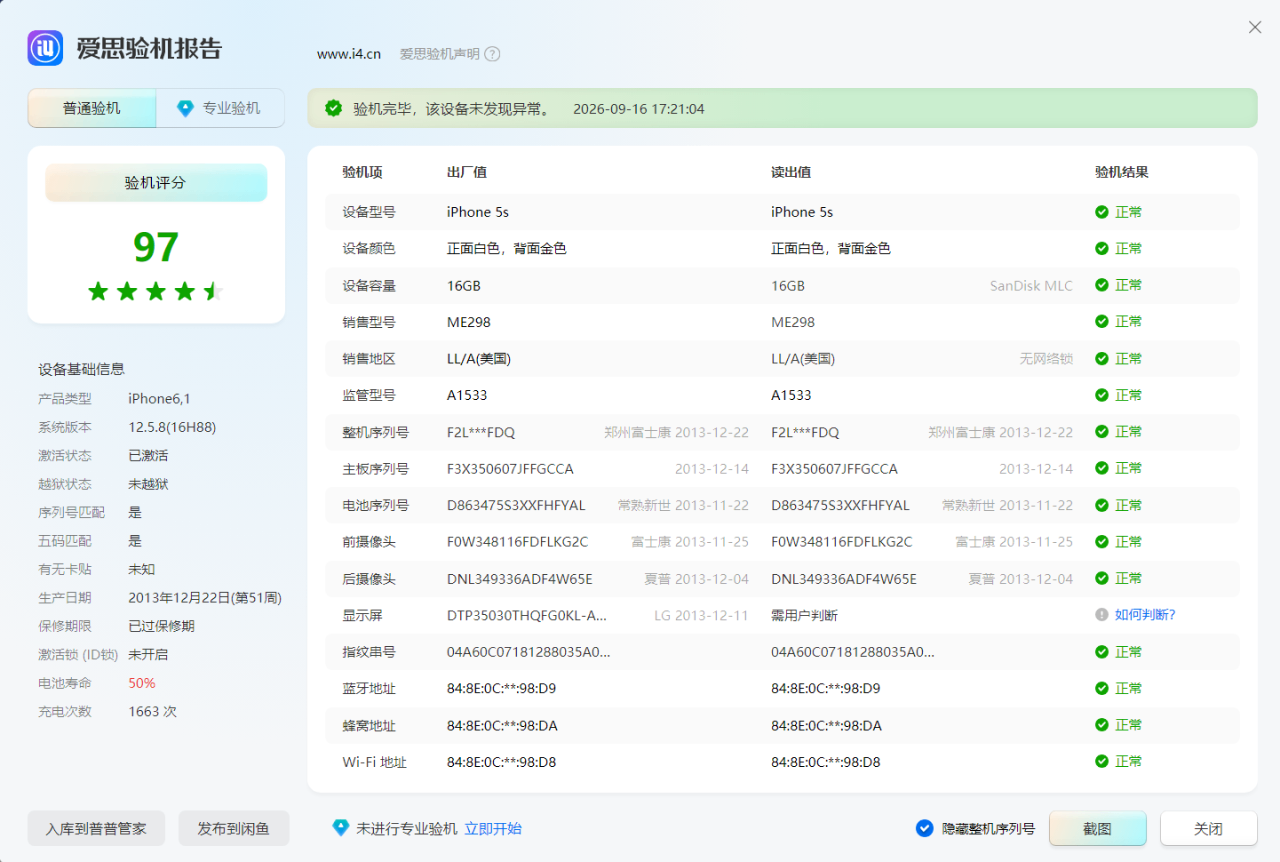Open the www.i4.cn link
1280x862 pixels.
pos(349,54)
